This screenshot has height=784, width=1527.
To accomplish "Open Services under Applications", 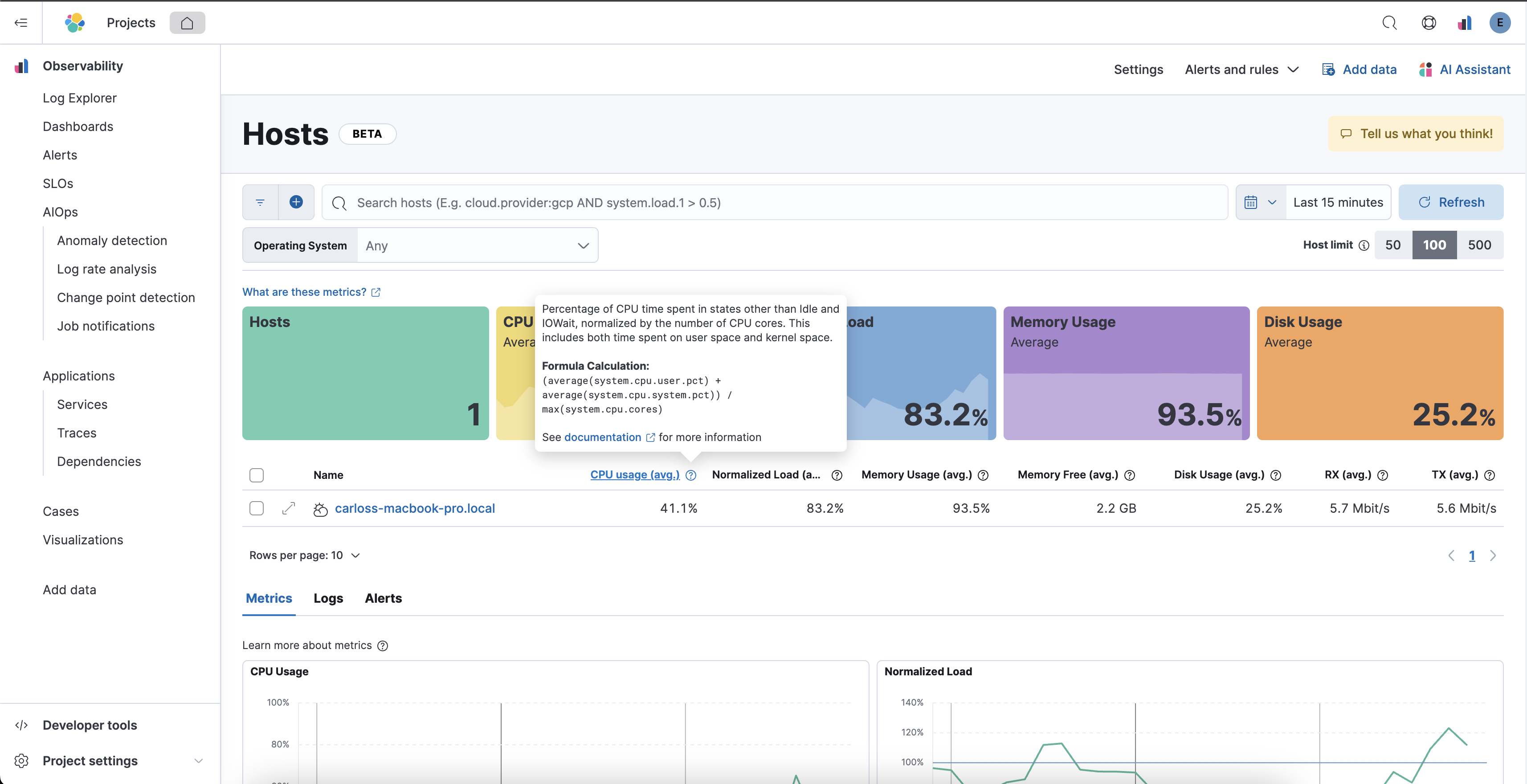I will coord(82,405).
